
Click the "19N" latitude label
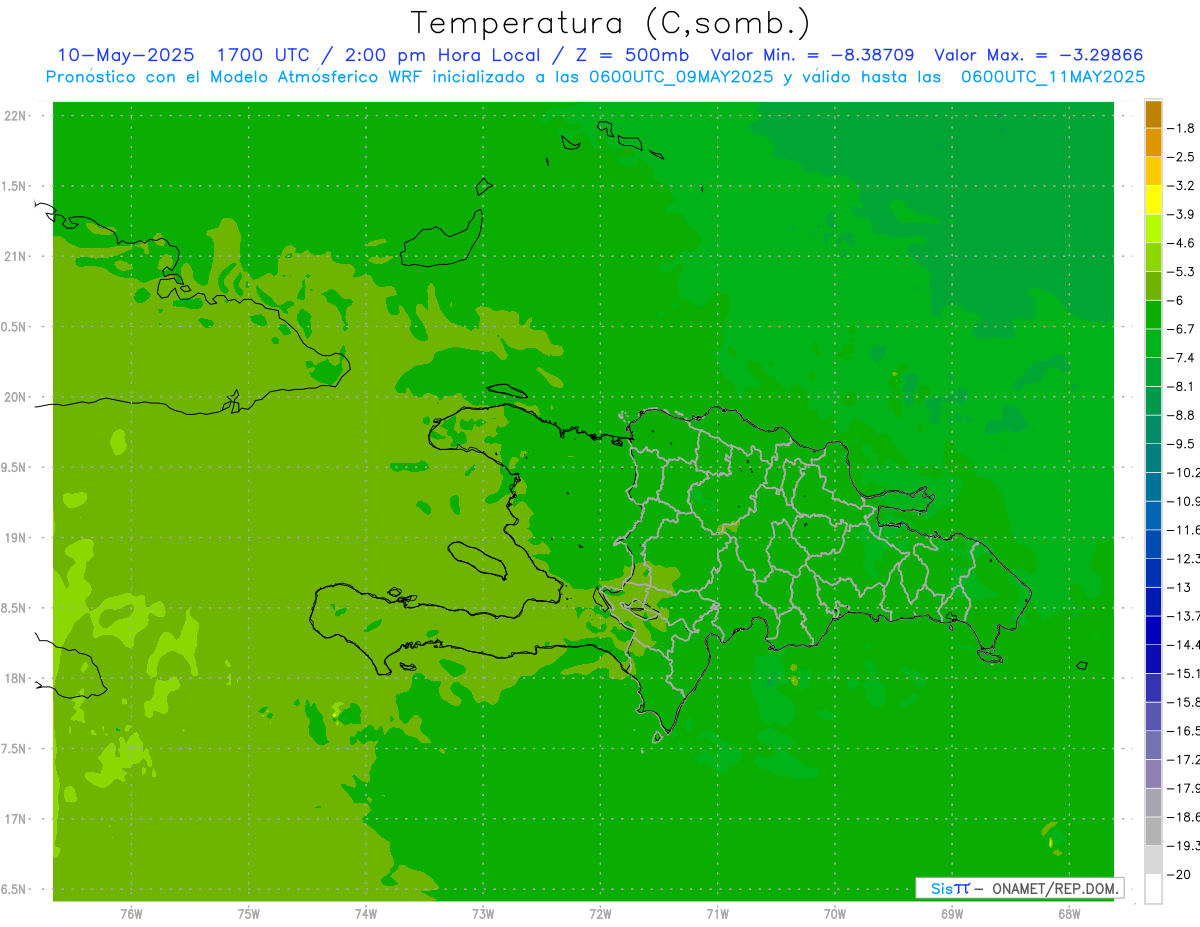(16, 538)
